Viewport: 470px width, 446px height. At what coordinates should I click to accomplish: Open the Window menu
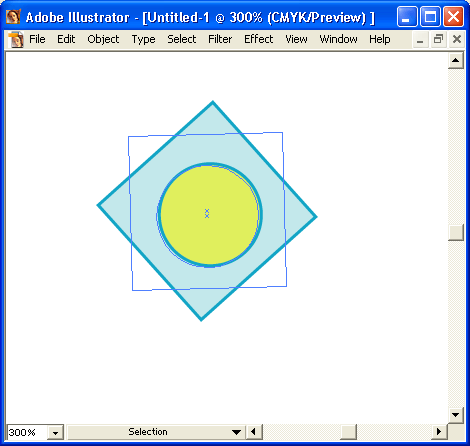point(338,39)
